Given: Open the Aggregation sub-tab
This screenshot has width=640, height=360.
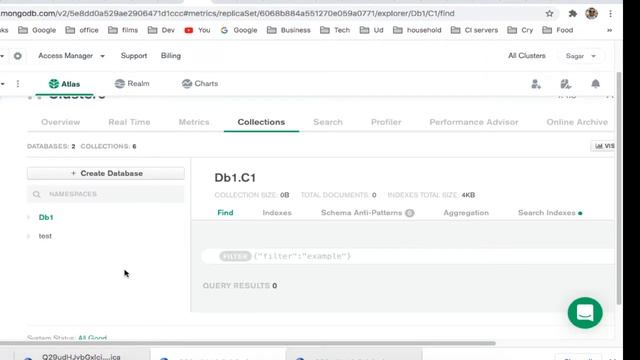Looking at the screenshot, I should (x=466, y=213).
